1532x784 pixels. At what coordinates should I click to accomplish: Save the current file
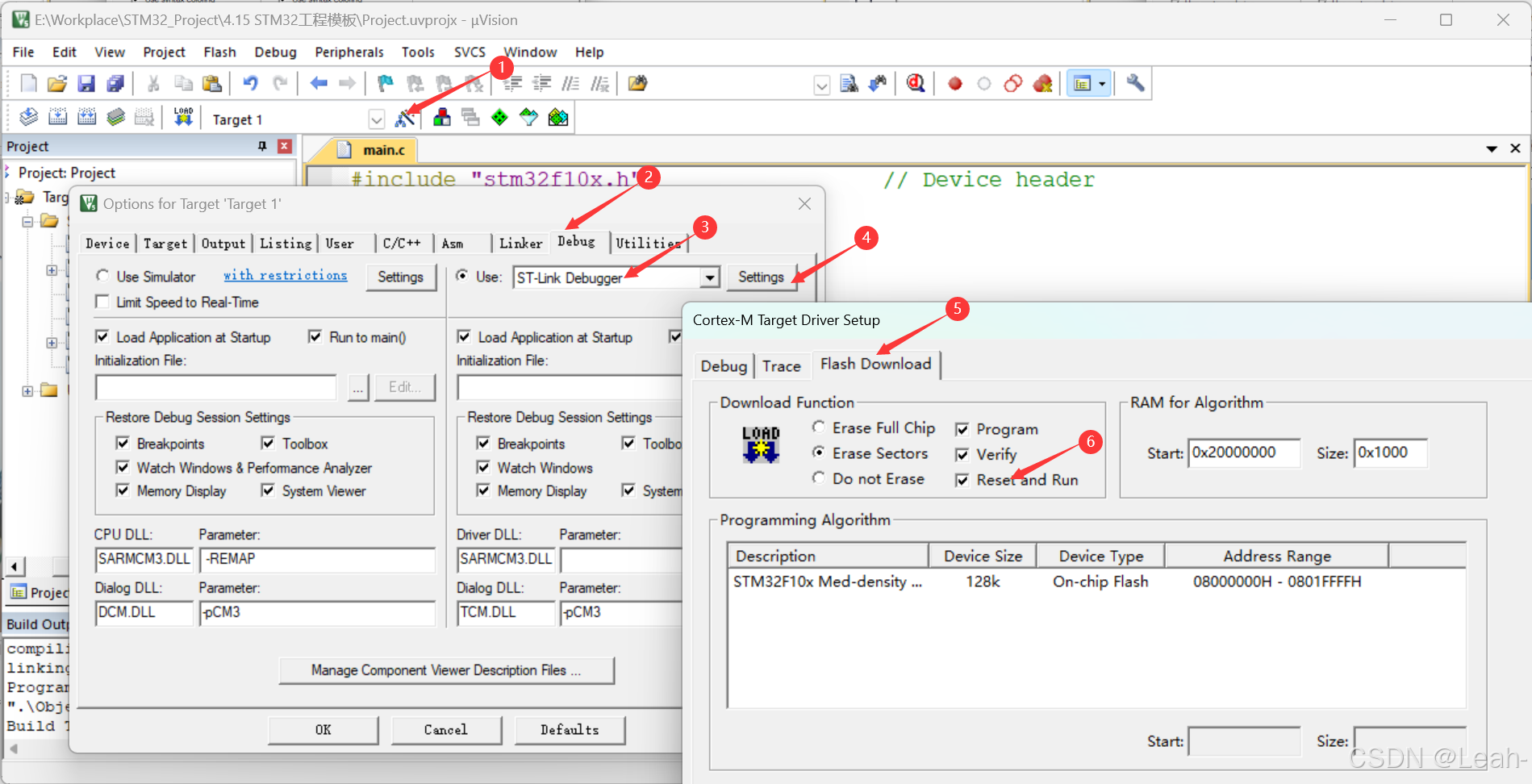tap(86, 83)
